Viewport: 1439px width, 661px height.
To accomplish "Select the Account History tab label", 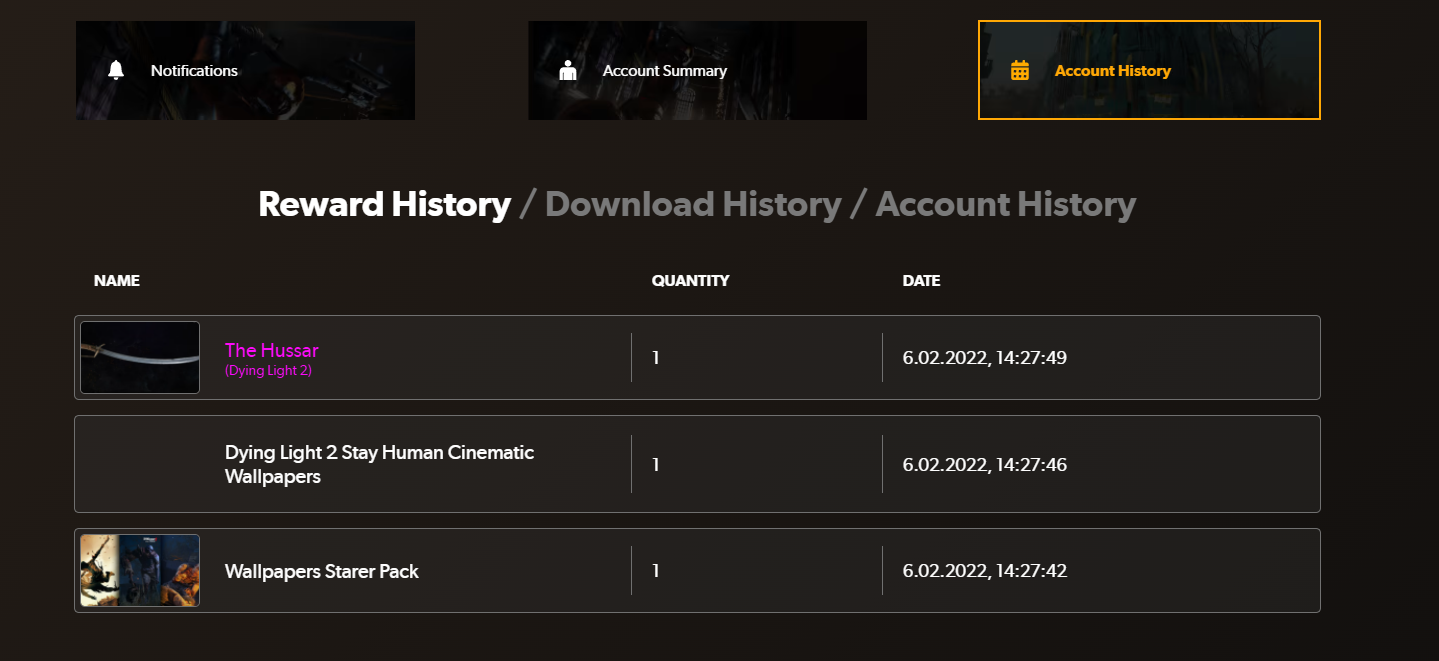I will pos(1112,71).
